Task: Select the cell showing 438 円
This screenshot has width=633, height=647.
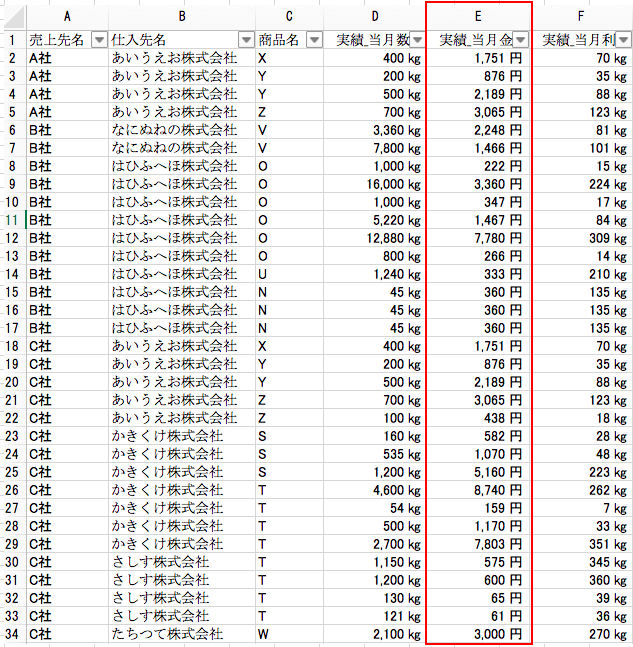Action: tap(478, 418)
